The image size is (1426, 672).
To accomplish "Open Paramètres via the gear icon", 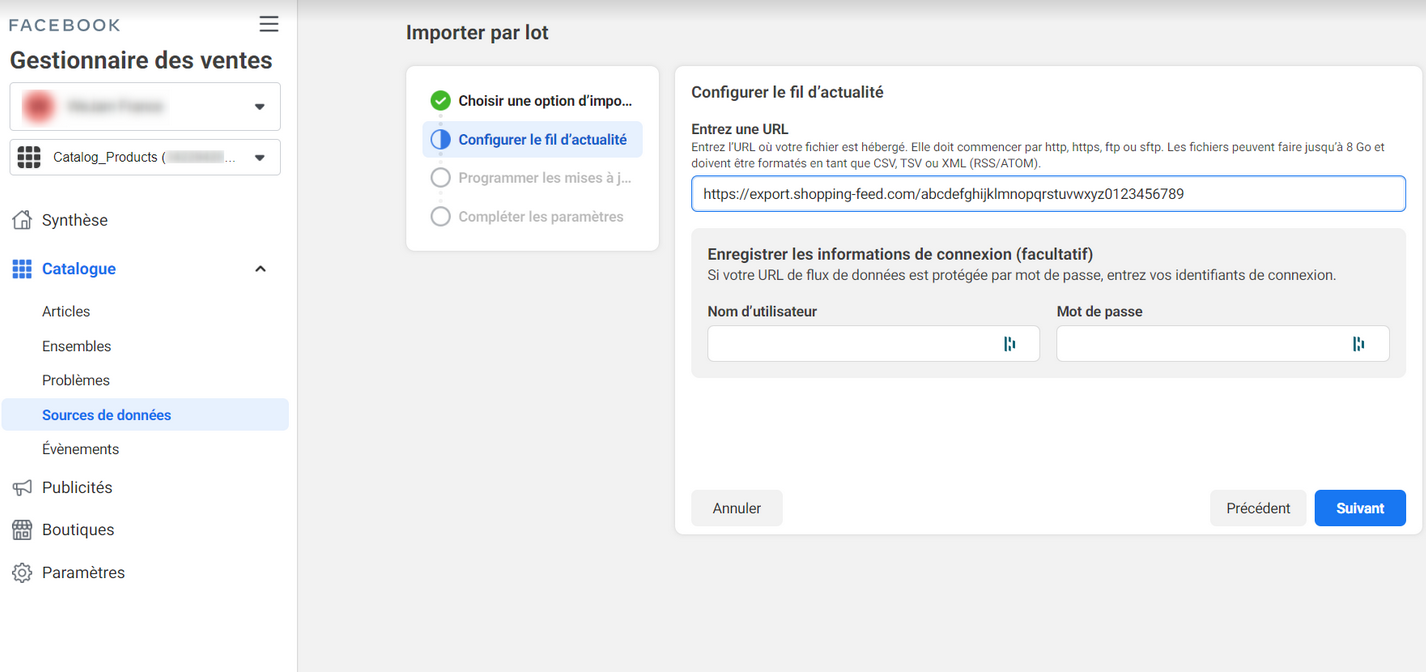I will [x=22, y=573].
